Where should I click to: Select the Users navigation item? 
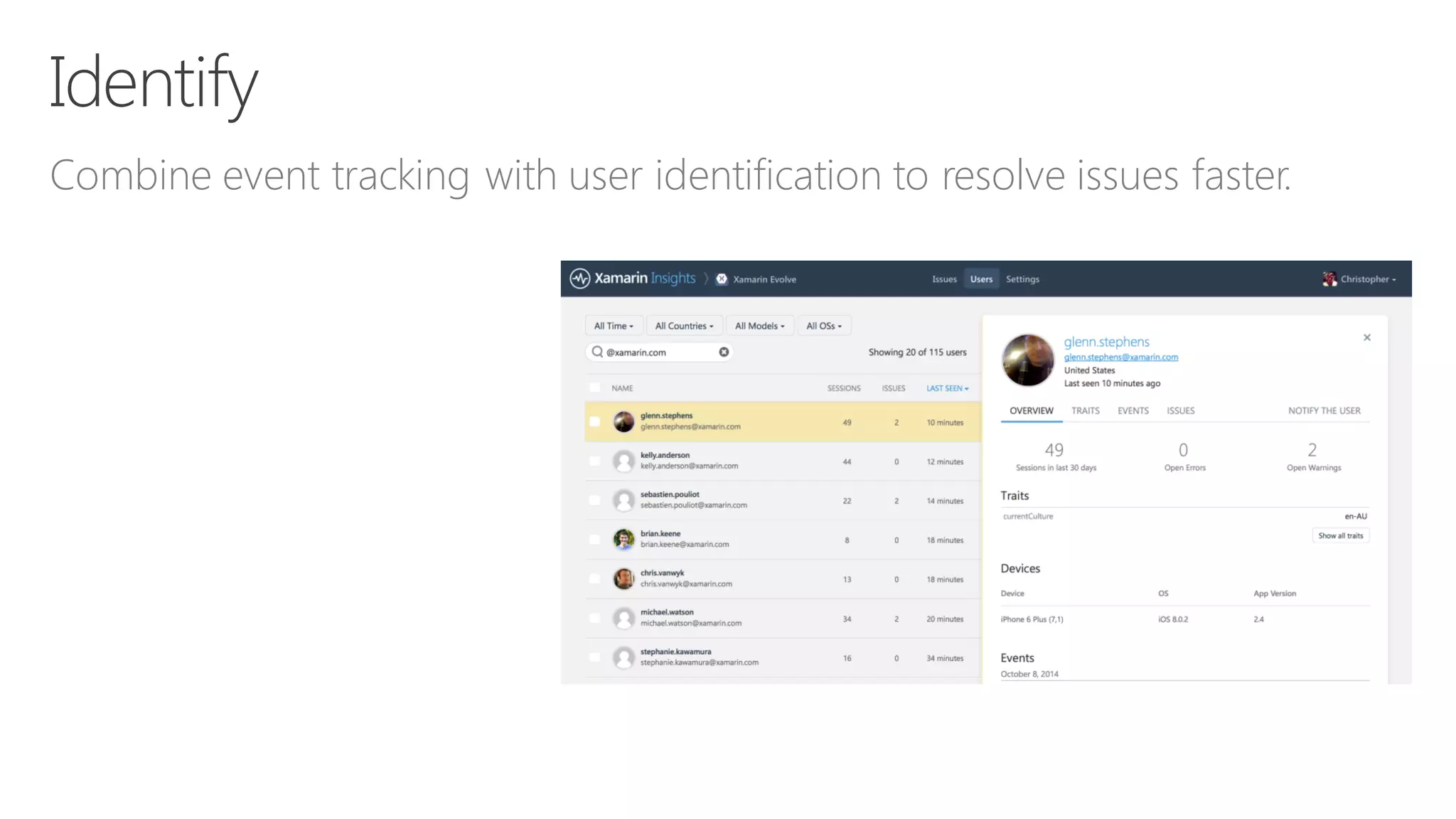pos(981,279)
